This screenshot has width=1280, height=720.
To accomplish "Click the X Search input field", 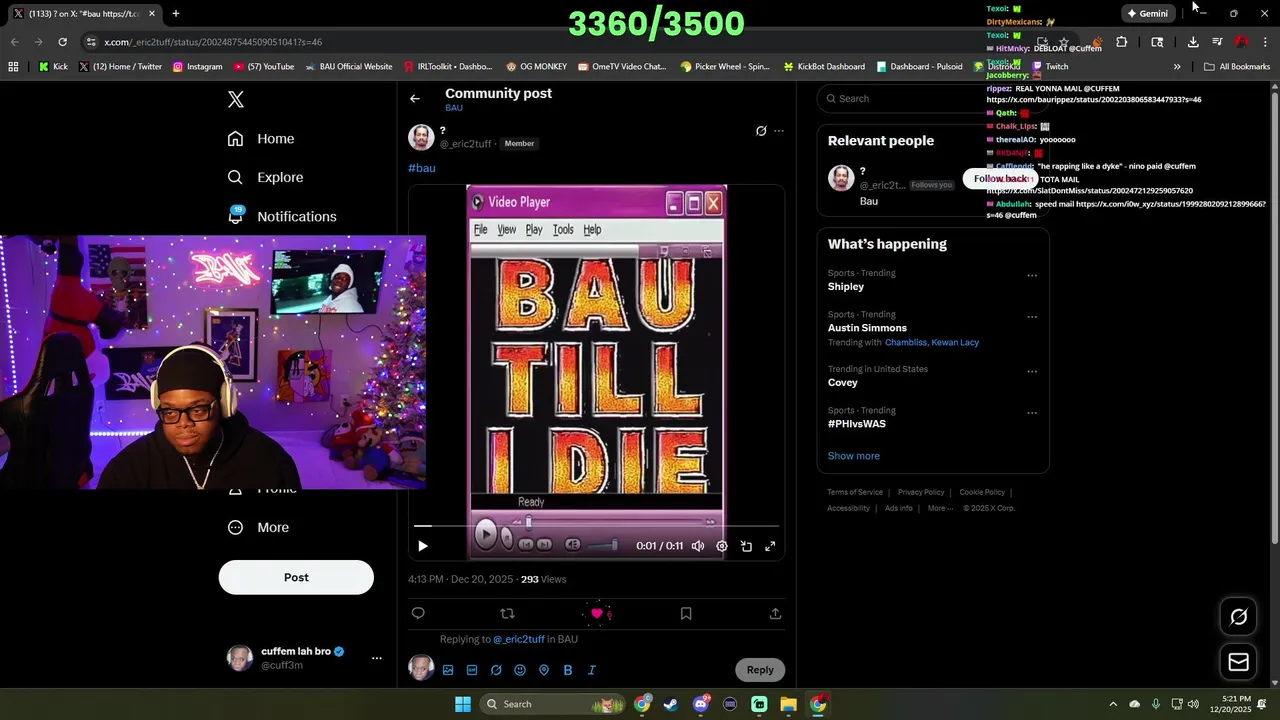I will [932, 98].
